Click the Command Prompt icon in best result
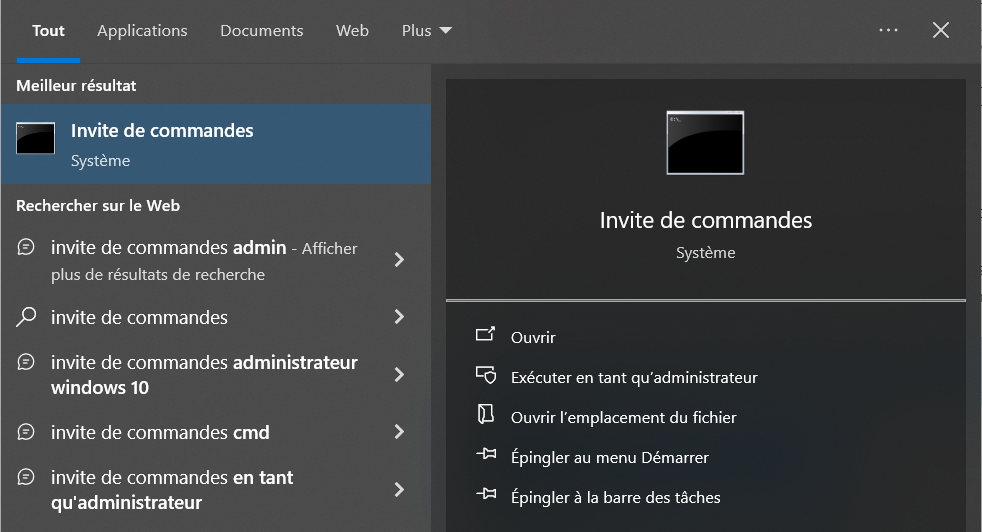982x532 pixels. click(35, 139)
